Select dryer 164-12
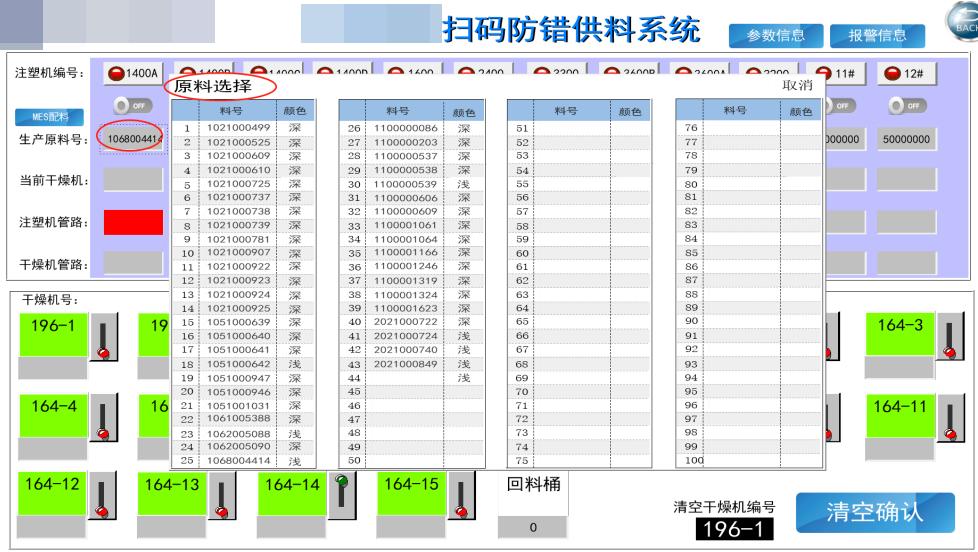978x552 pixels. tap(52, 493)
